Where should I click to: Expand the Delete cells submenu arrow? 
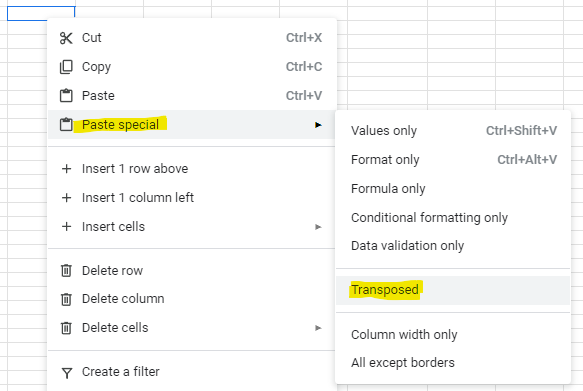pos(318,328)
